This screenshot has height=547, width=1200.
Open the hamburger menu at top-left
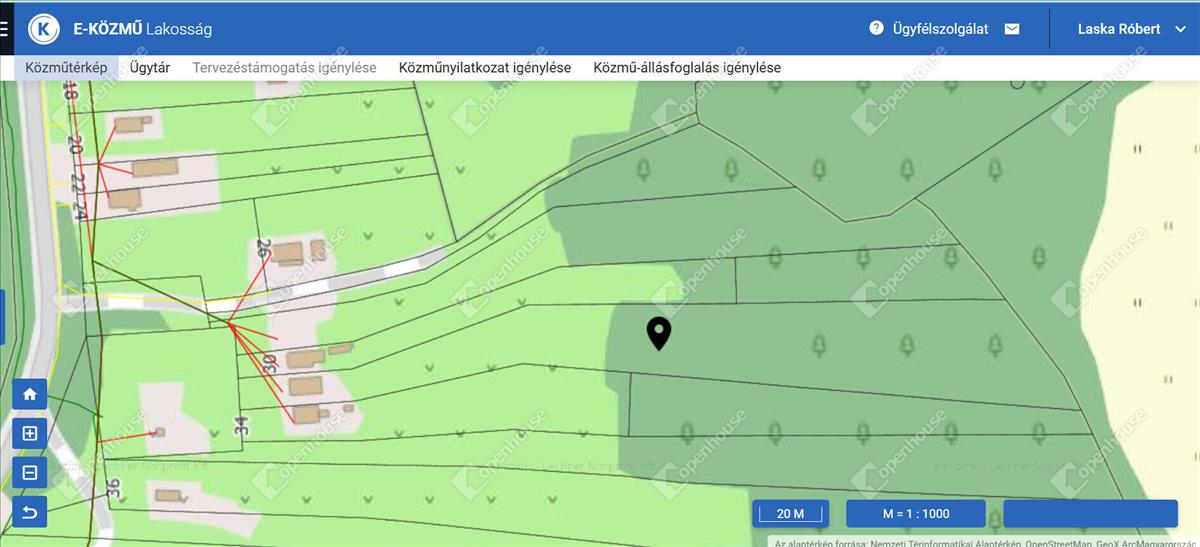(4, 28)
